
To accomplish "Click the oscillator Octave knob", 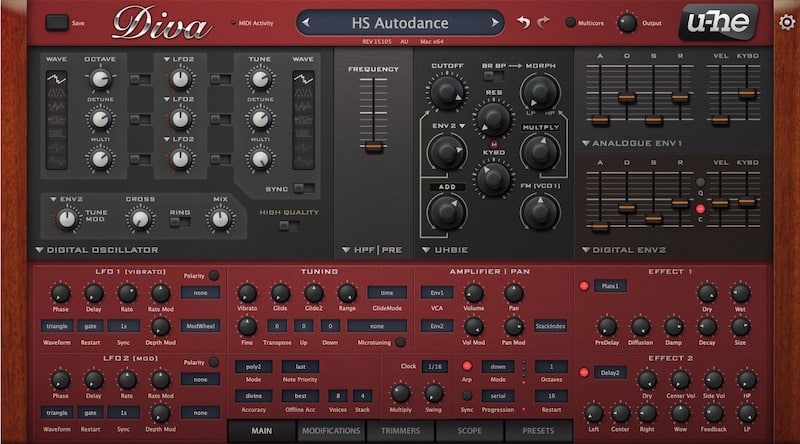I will click(x=100, y=80).
